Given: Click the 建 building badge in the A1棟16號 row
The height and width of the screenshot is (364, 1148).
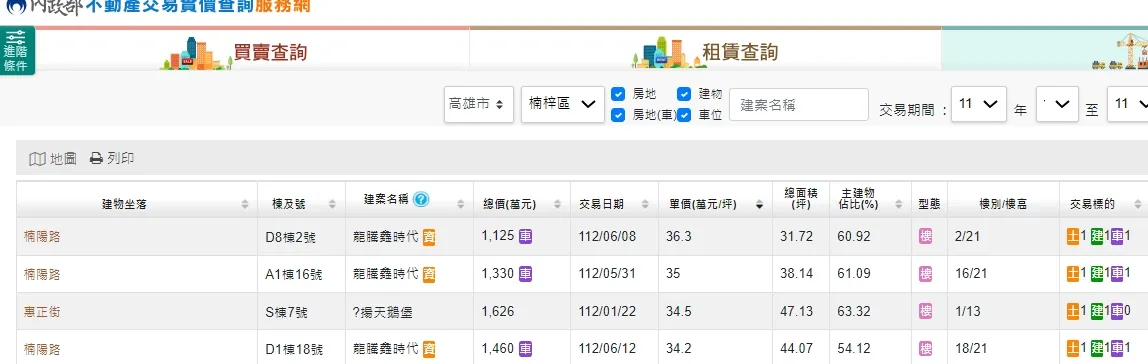Looking at the screenshot, I should 1096,274.
